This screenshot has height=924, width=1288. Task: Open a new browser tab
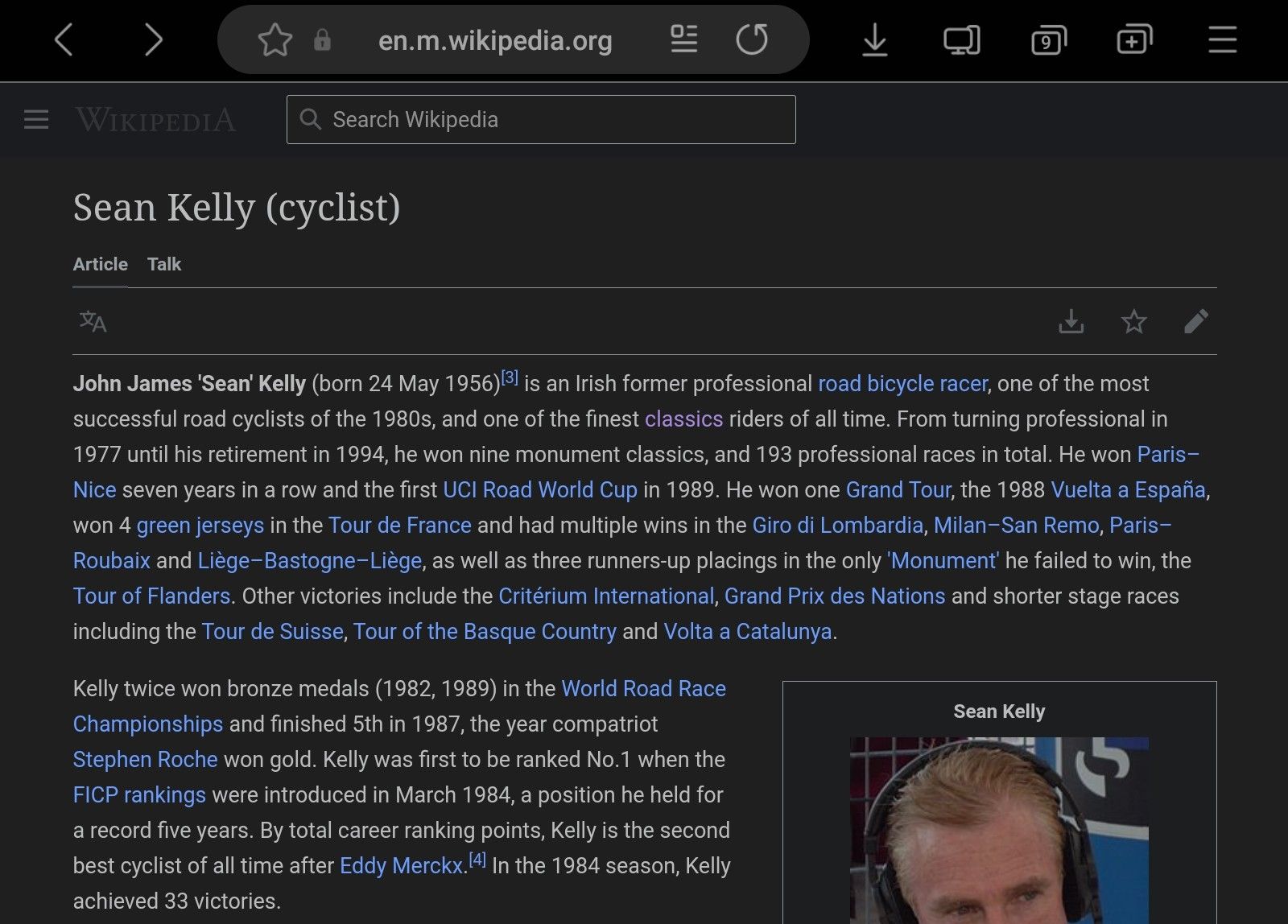(1134, 40)
